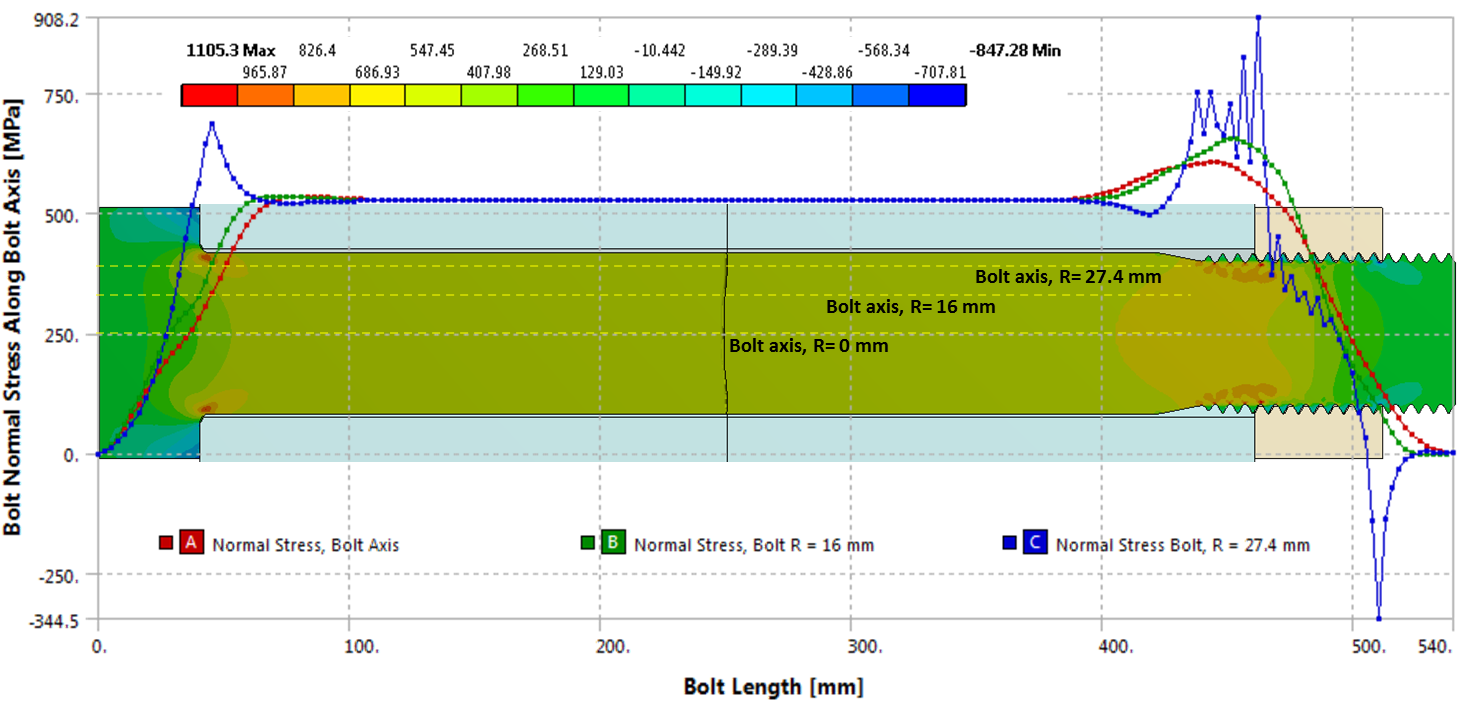Image resolution: width=1459 pixels, height=706 pixels.
Task: Select small green square marker before B
Action: (x=588, y=543)
